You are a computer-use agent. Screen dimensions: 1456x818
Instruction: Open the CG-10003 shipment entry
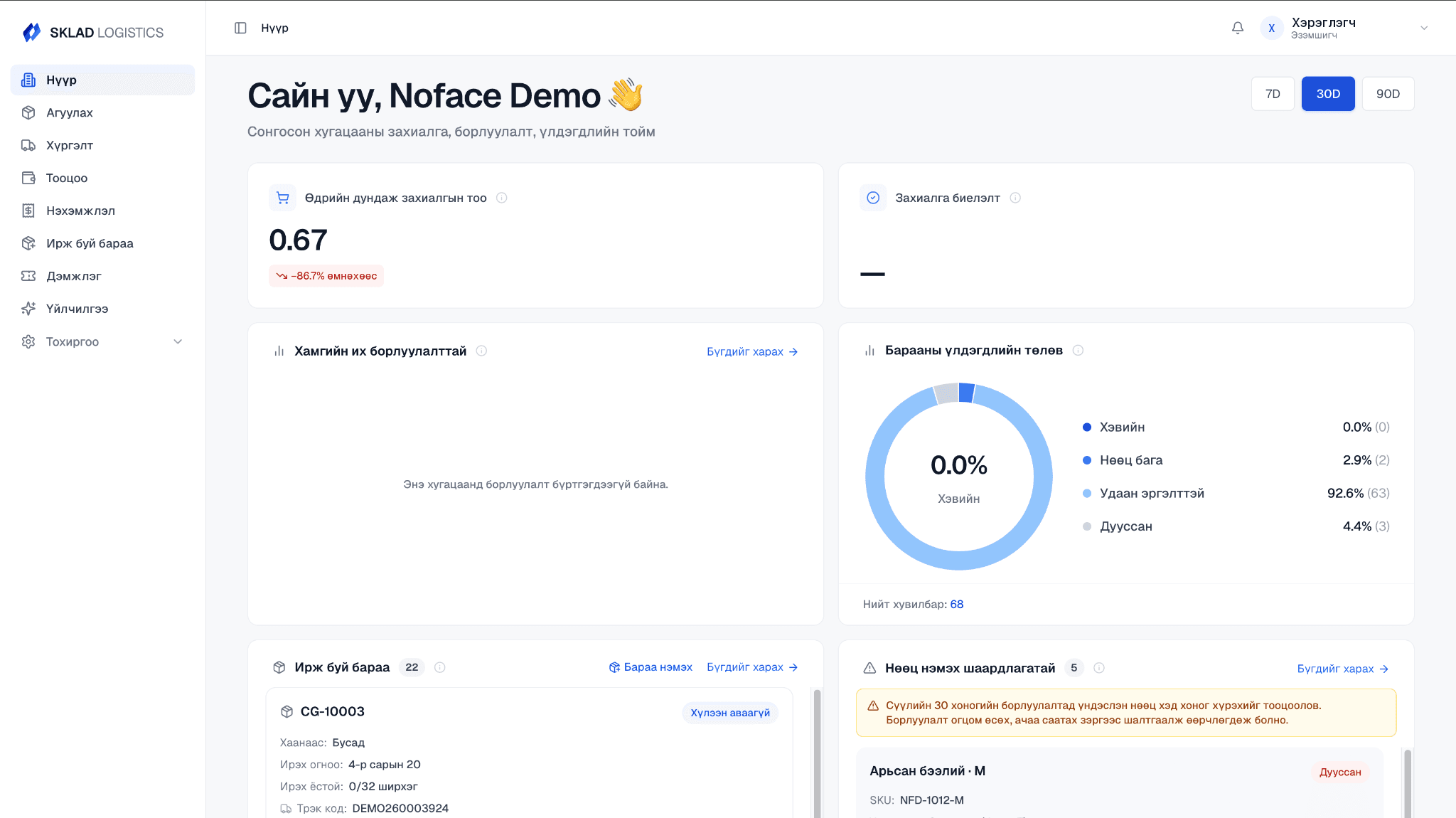coord(529,754)
